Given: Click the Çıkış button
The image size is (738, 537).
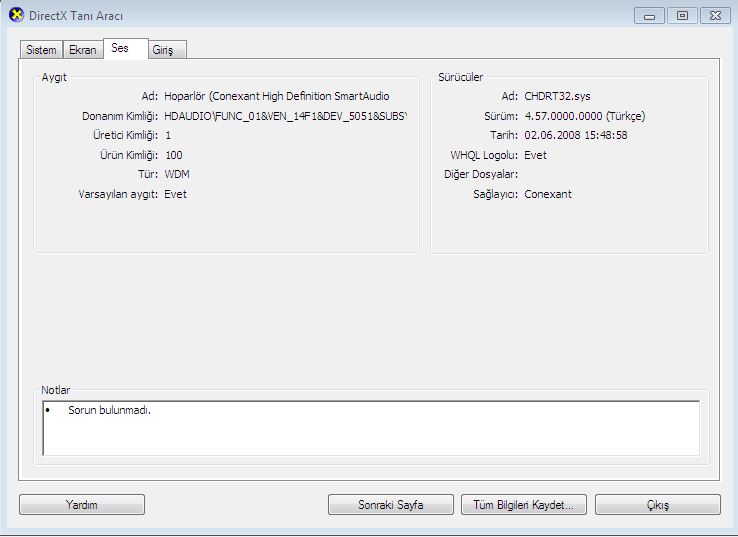Looking at the screenshot, I should click(658, 505).
